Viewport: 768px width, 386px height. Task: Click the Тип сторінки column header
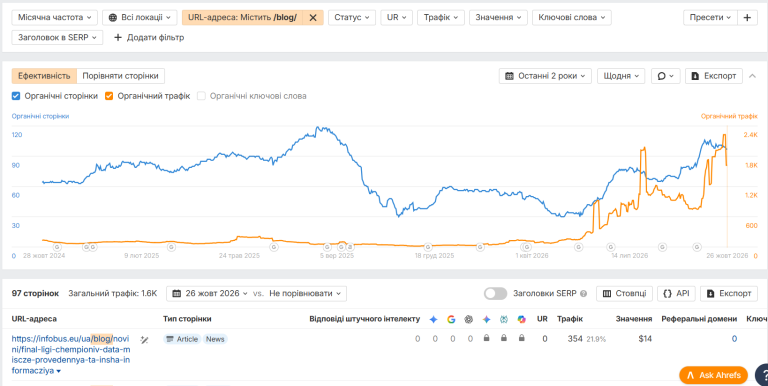(187, 319)
